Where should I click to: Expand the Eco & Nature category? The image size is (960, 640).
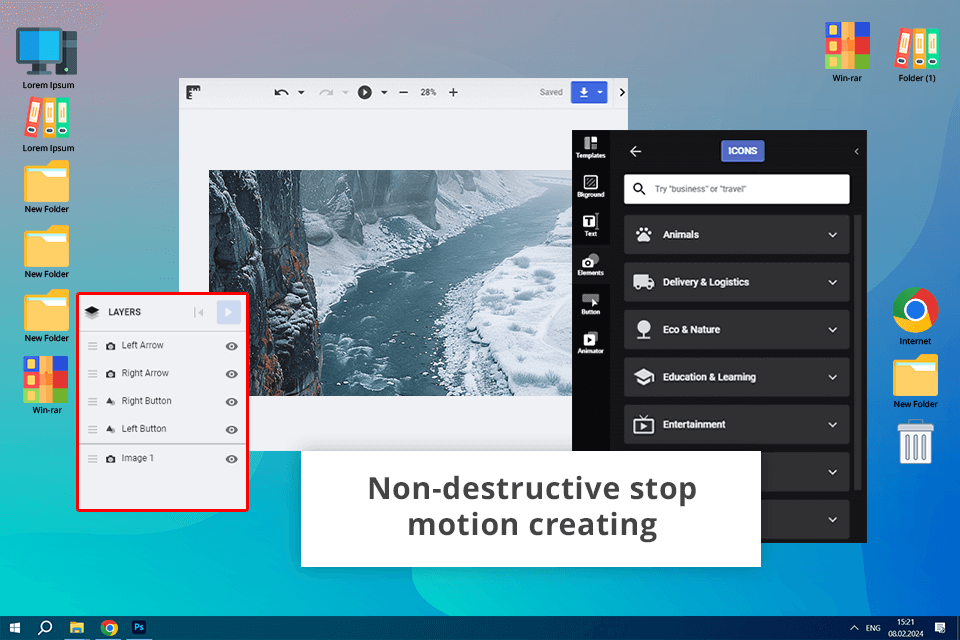click(x=737, y=329)
